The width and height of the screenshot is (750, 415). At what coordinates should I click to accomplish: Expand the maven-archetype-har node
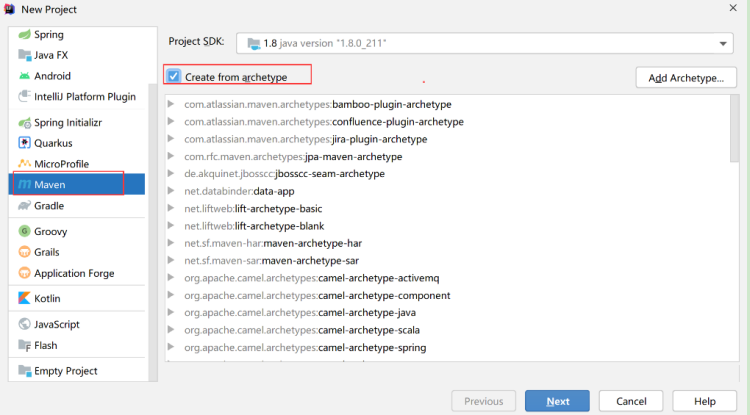171,243
